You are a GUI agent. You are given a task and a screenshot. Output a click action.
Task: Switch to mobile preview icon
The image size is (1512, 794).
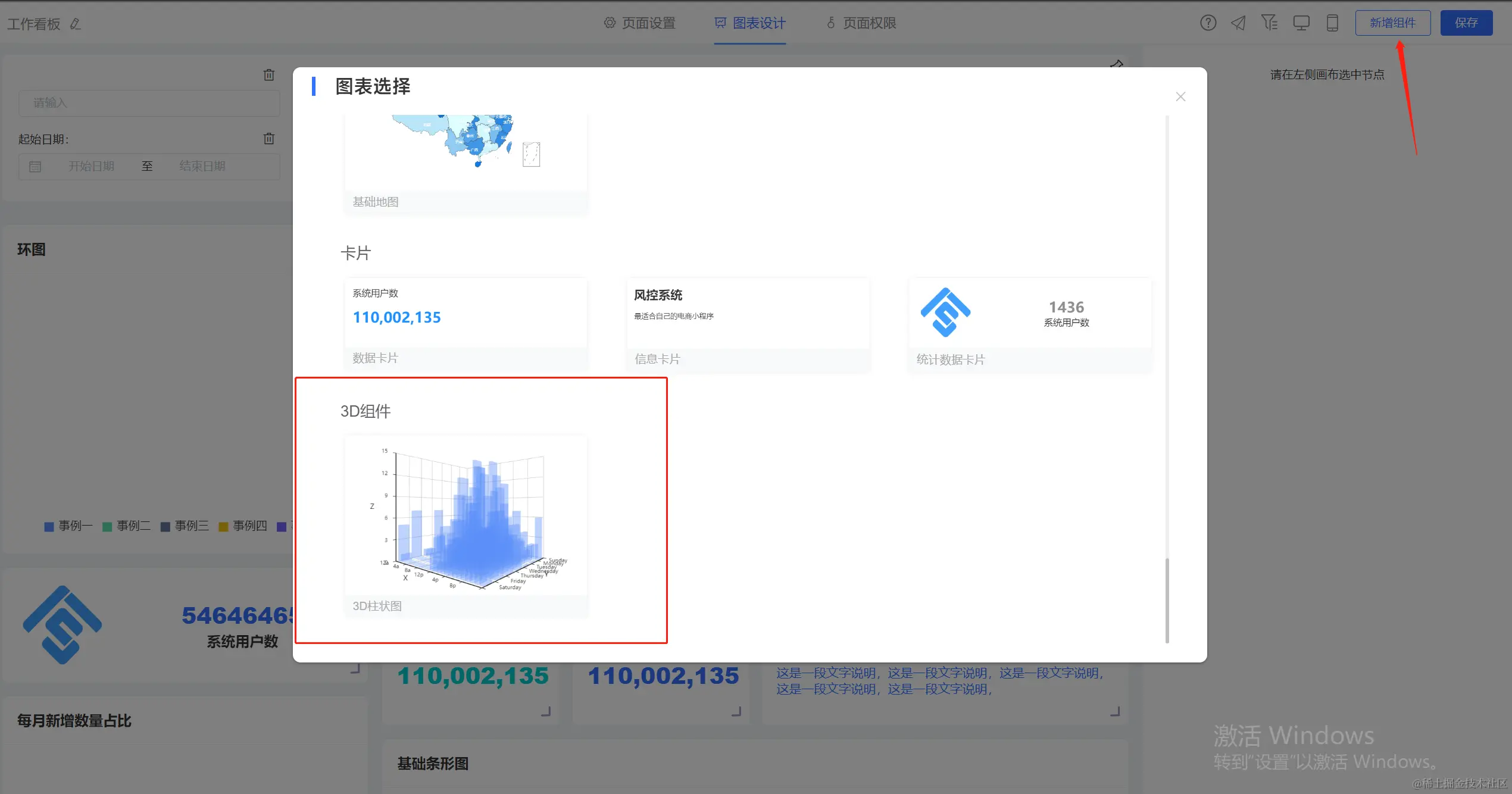[x=1332, y=23]
